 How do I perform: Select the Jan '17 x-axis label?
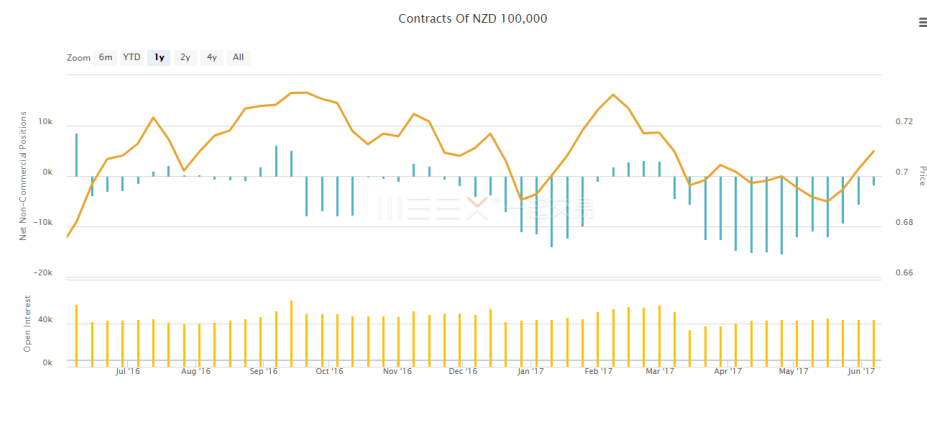pyautogui.click(x=530, y=371)
